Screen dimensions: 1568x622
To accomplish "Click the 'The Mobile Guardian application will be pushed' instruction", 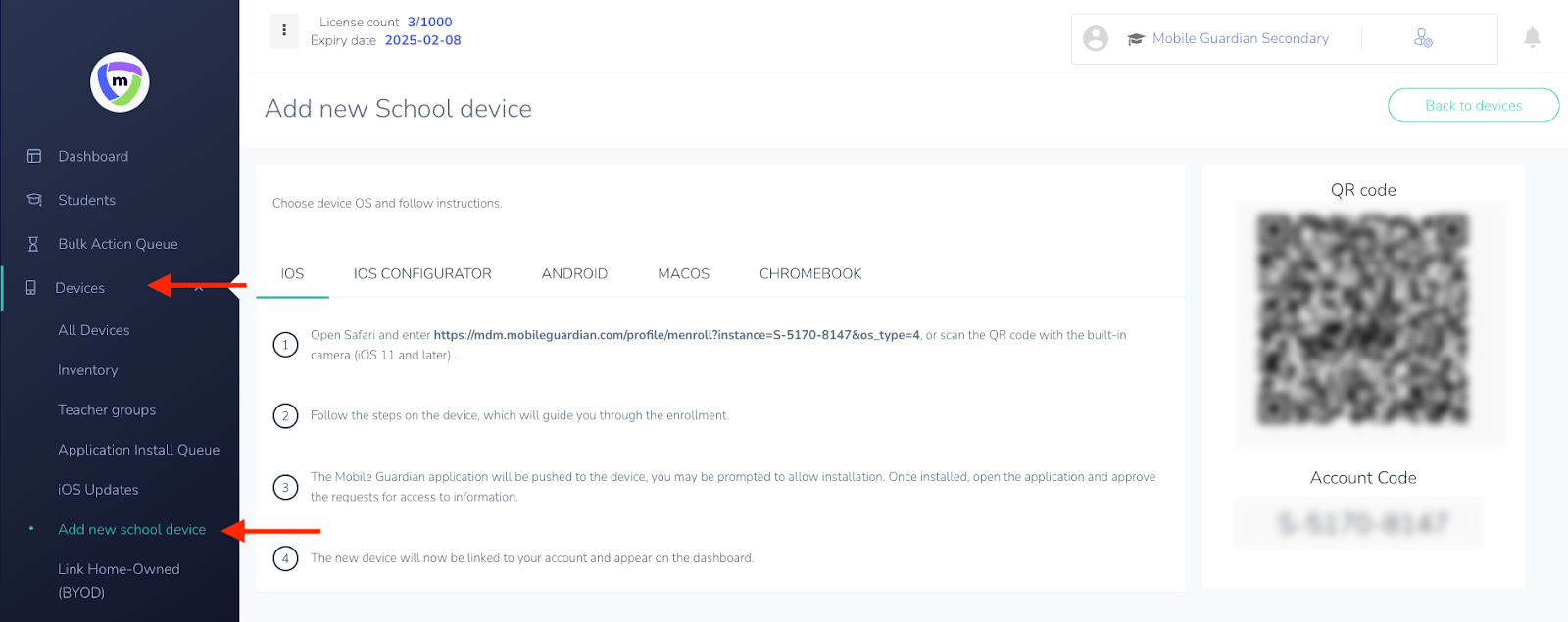I will click(733, 487).
